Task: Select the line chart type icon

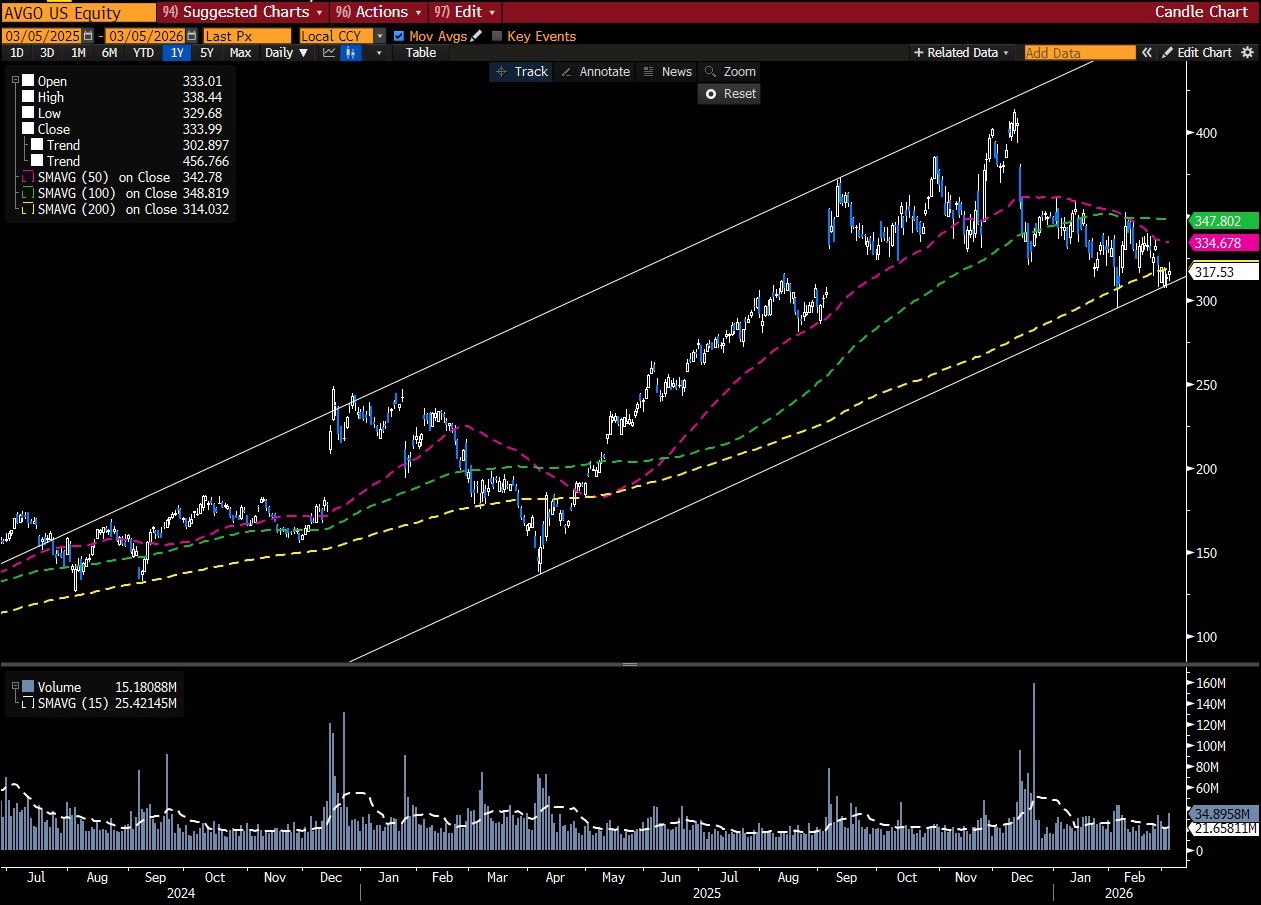Action: (x=329, y=53)
